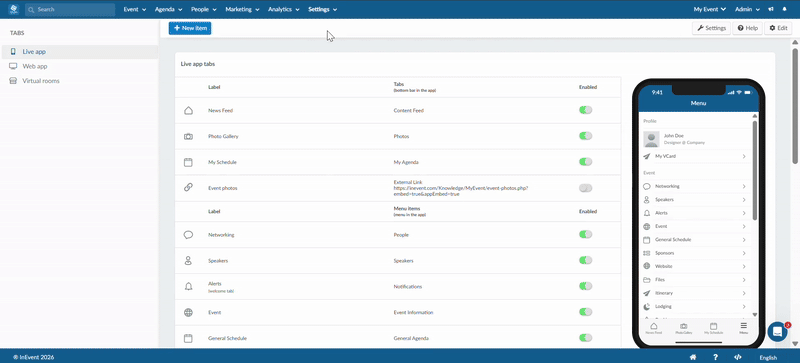Viewport: 800px width, 363px height.
Task: Click the Edit gear button
Action: click(x=779, y=28)
